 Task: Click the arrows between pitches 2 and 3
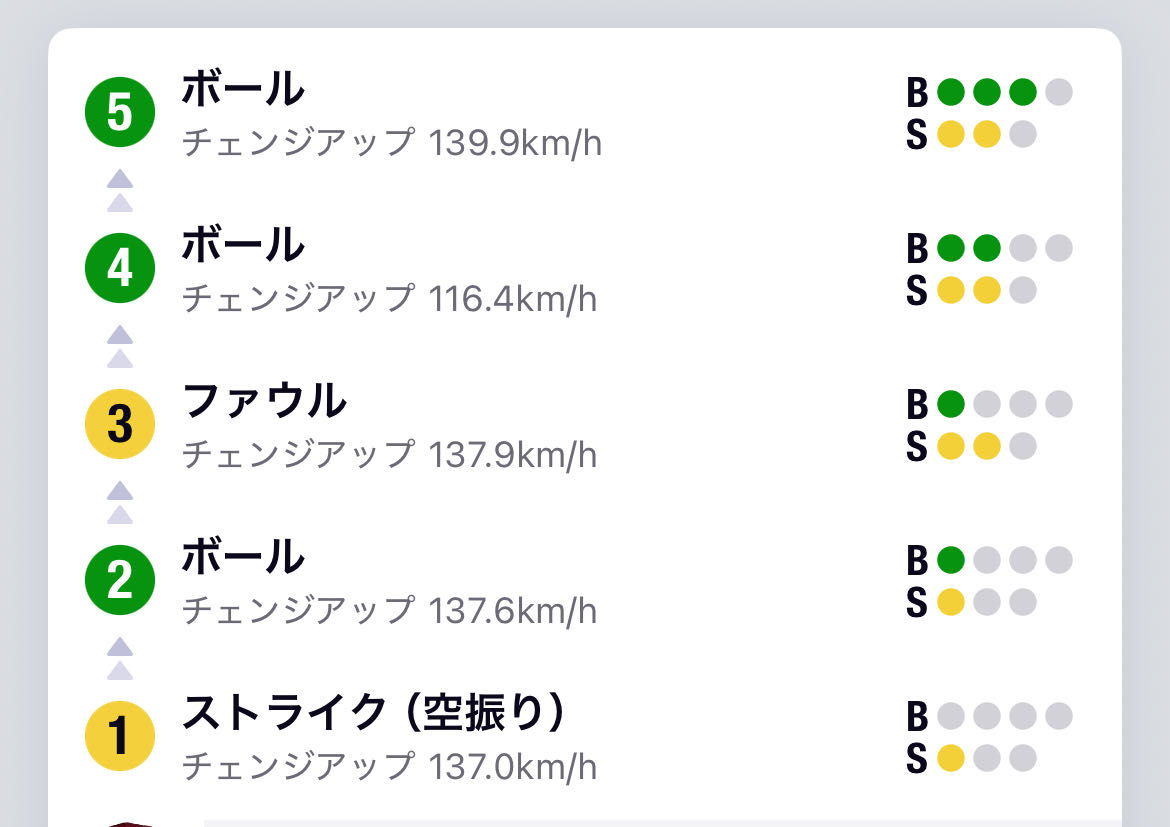coord(120,502)
